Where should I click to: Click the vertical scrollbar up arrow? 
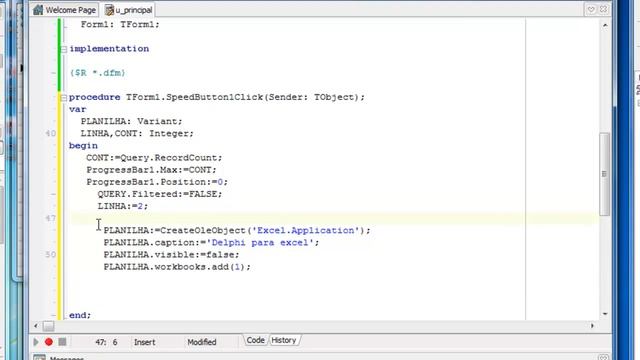605,25
